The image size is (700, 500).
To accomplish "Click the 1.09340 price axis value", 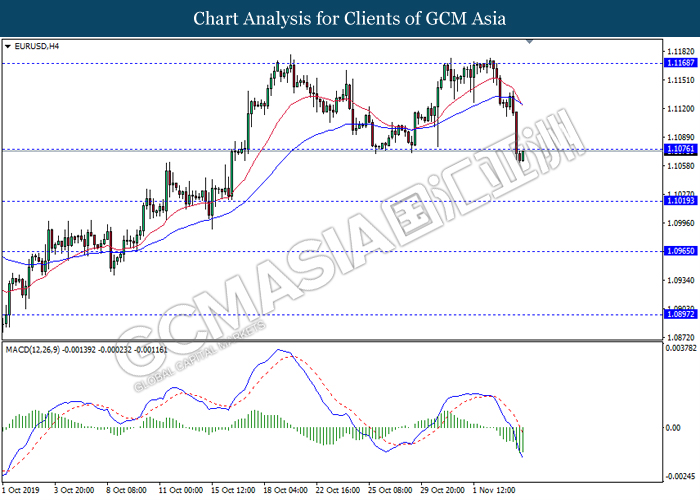I will [681, 280].
